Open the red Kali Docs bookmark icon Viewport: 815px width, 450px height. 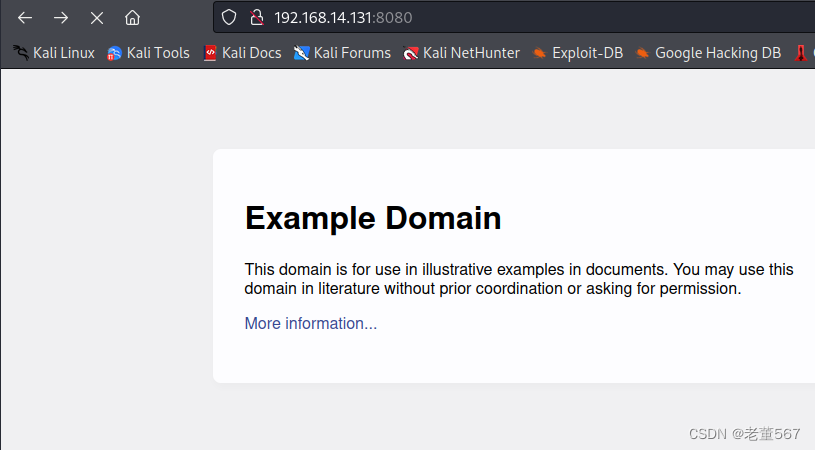pyautogui.click(x=210, y=53)
